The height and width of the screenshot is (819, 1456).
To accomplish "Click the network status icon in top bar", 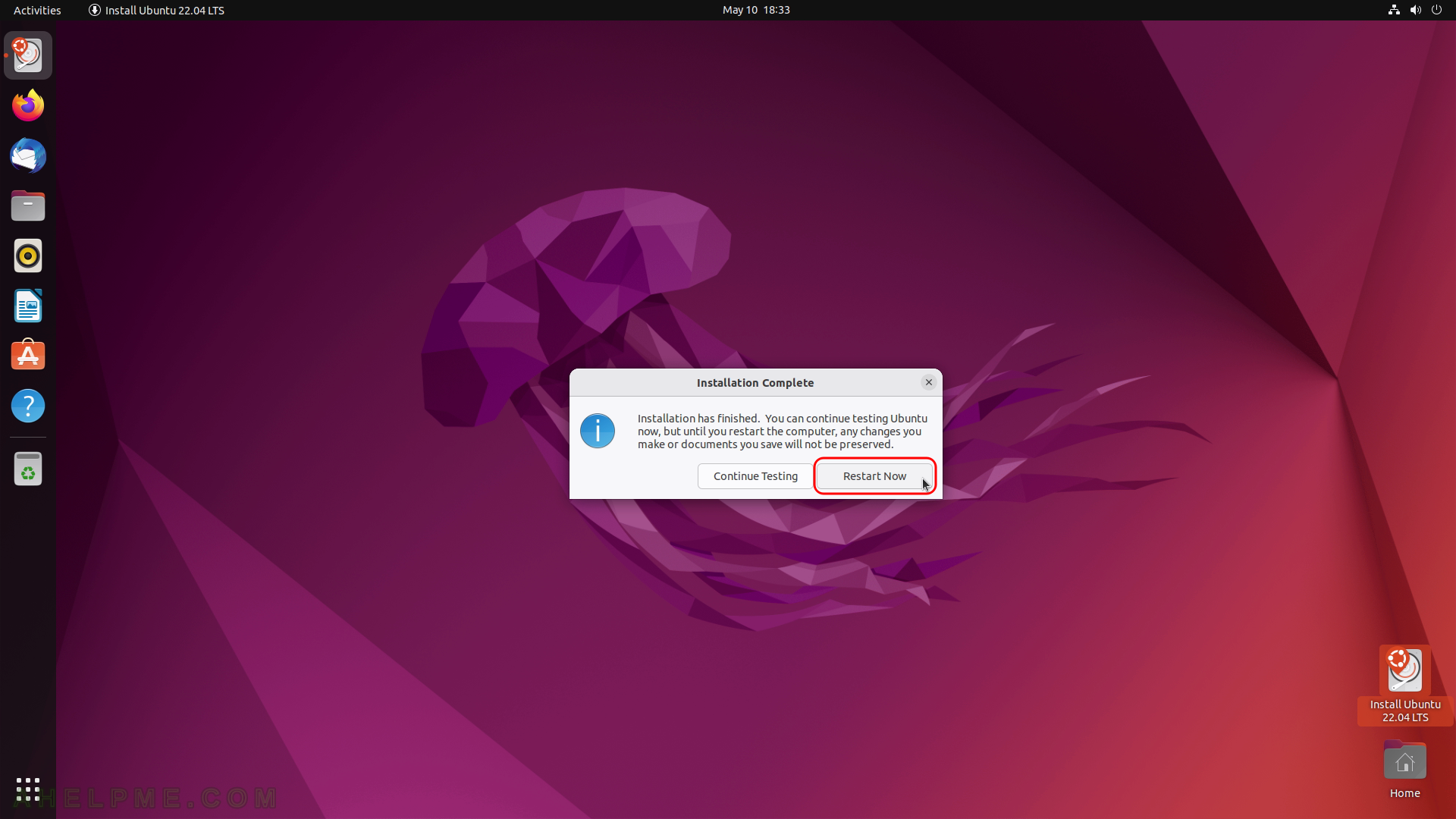I will [x=1394, y=10].
